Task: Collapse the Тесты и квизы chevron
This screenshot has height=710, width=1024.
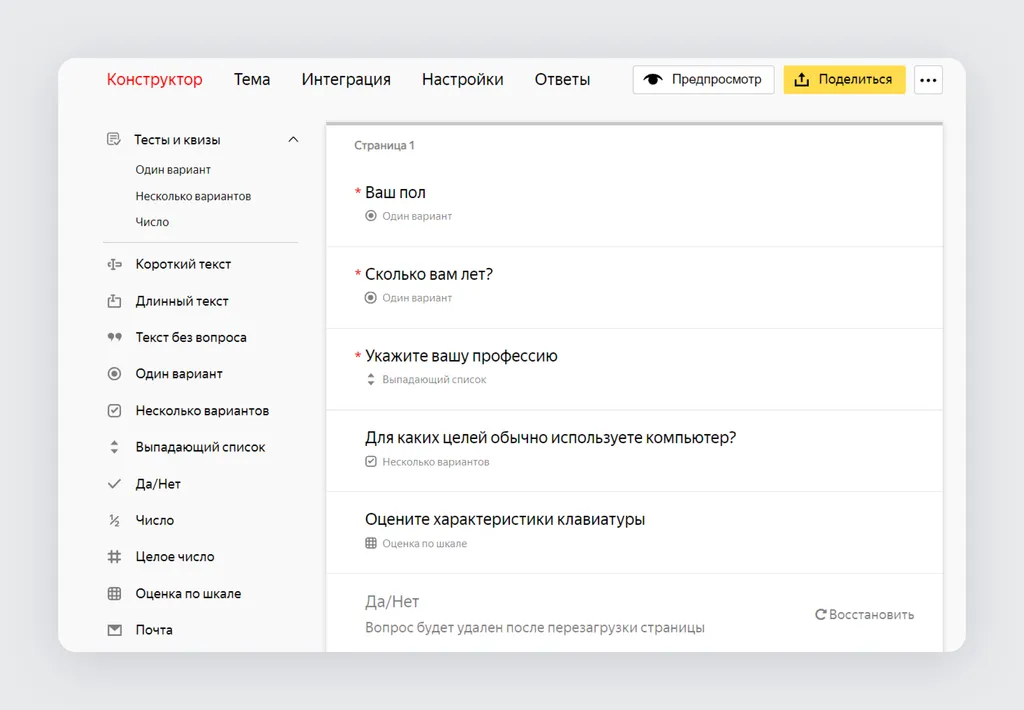Action: tap(293, 139)
